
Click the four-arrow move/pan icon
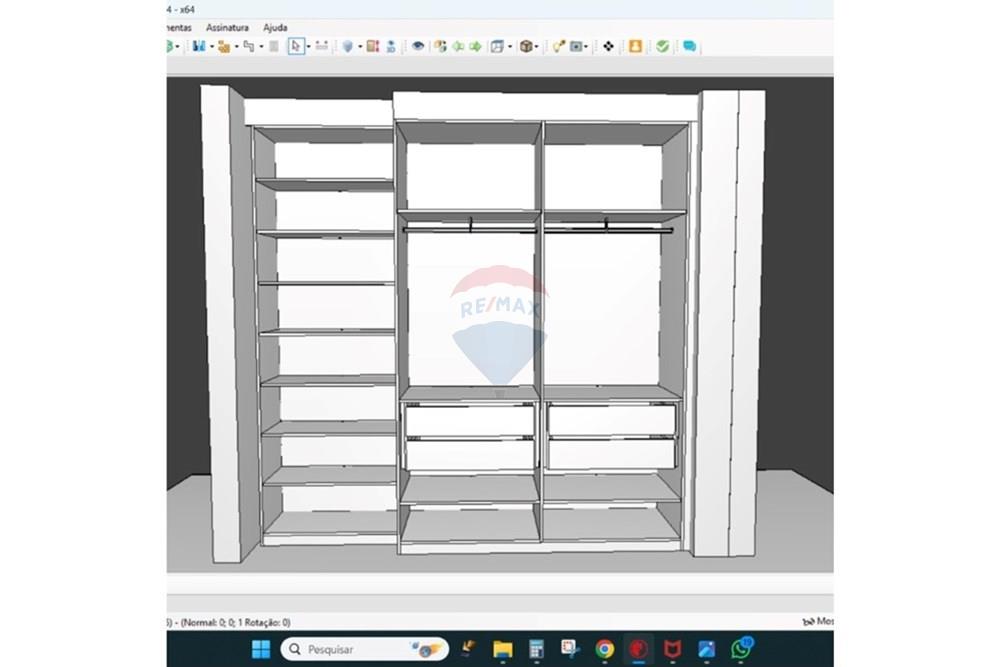[x=608, y=46]
